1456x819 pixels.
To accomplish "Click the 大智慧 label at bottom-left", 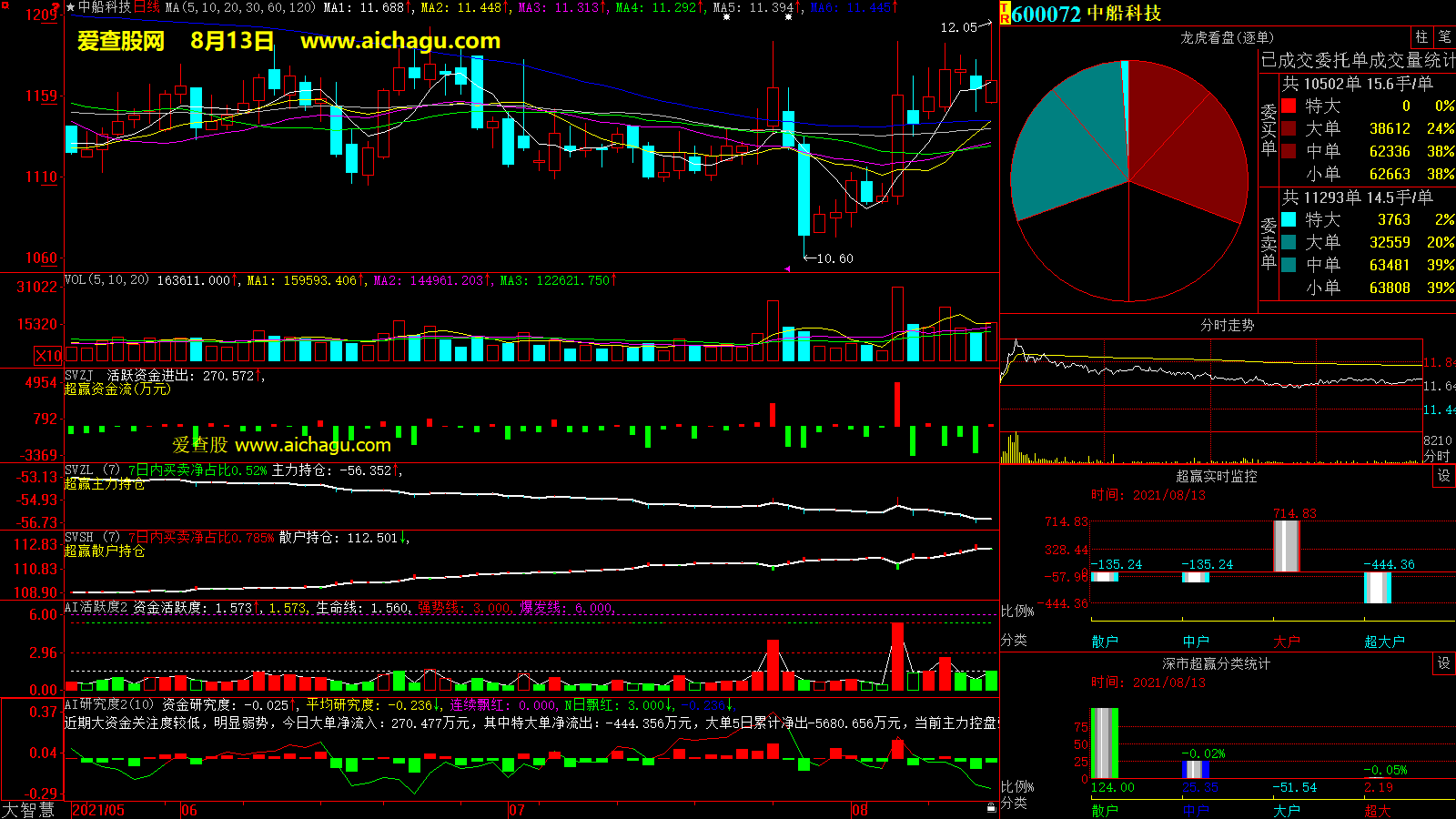I will (x=28, y=810).
